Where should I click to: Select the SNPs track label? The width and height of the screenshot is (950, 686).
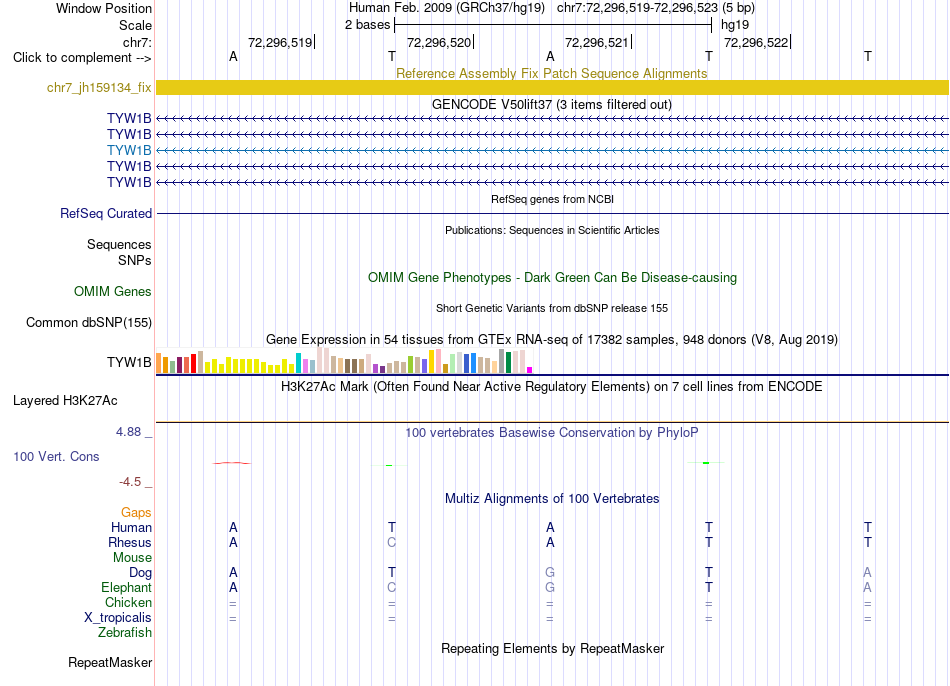coord(135,260)
